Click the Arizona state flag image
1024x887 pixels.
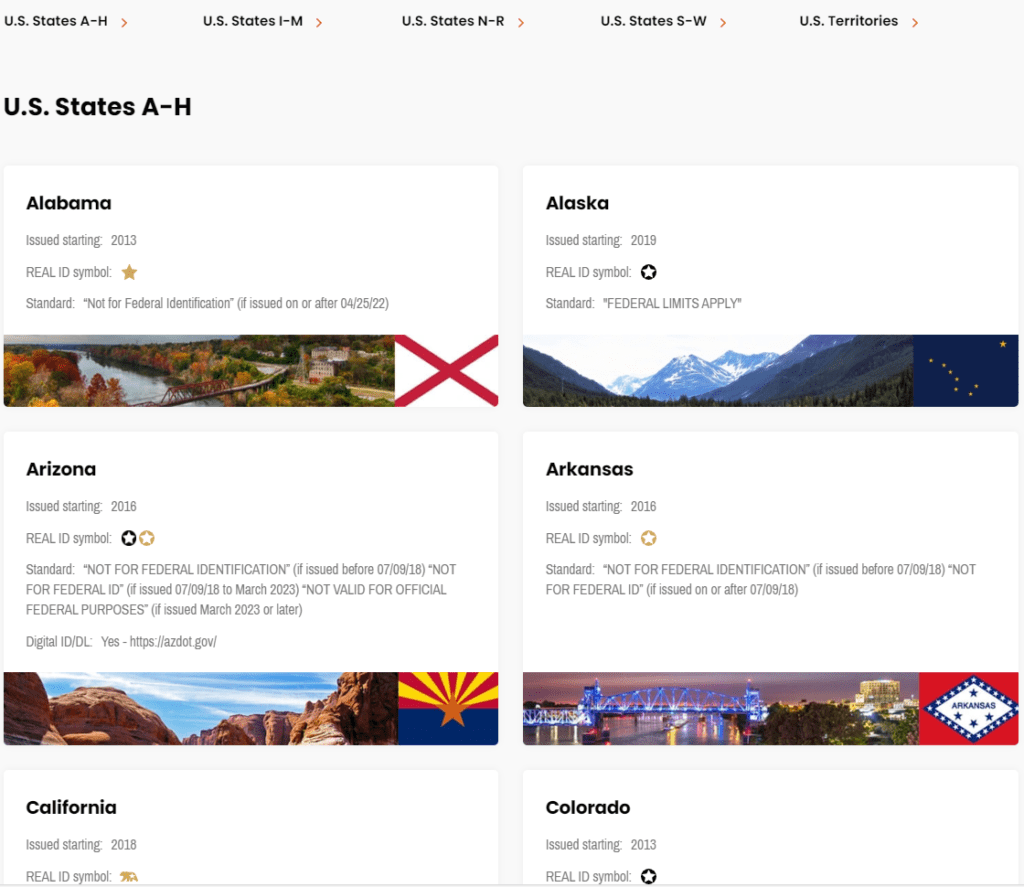447,708
